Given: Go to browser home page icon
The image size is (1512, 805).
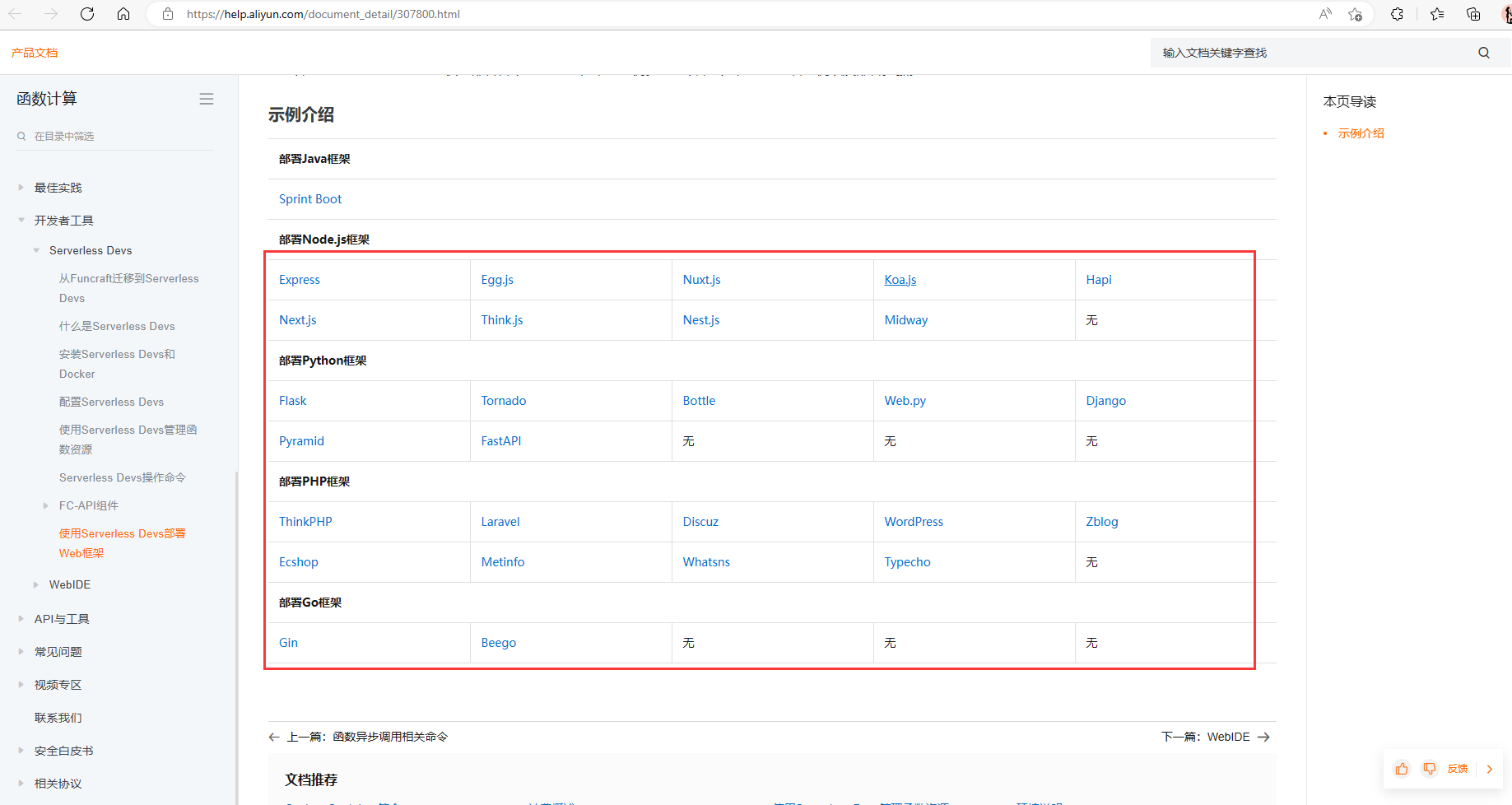Looking at the screenshot, I should 123,14.
